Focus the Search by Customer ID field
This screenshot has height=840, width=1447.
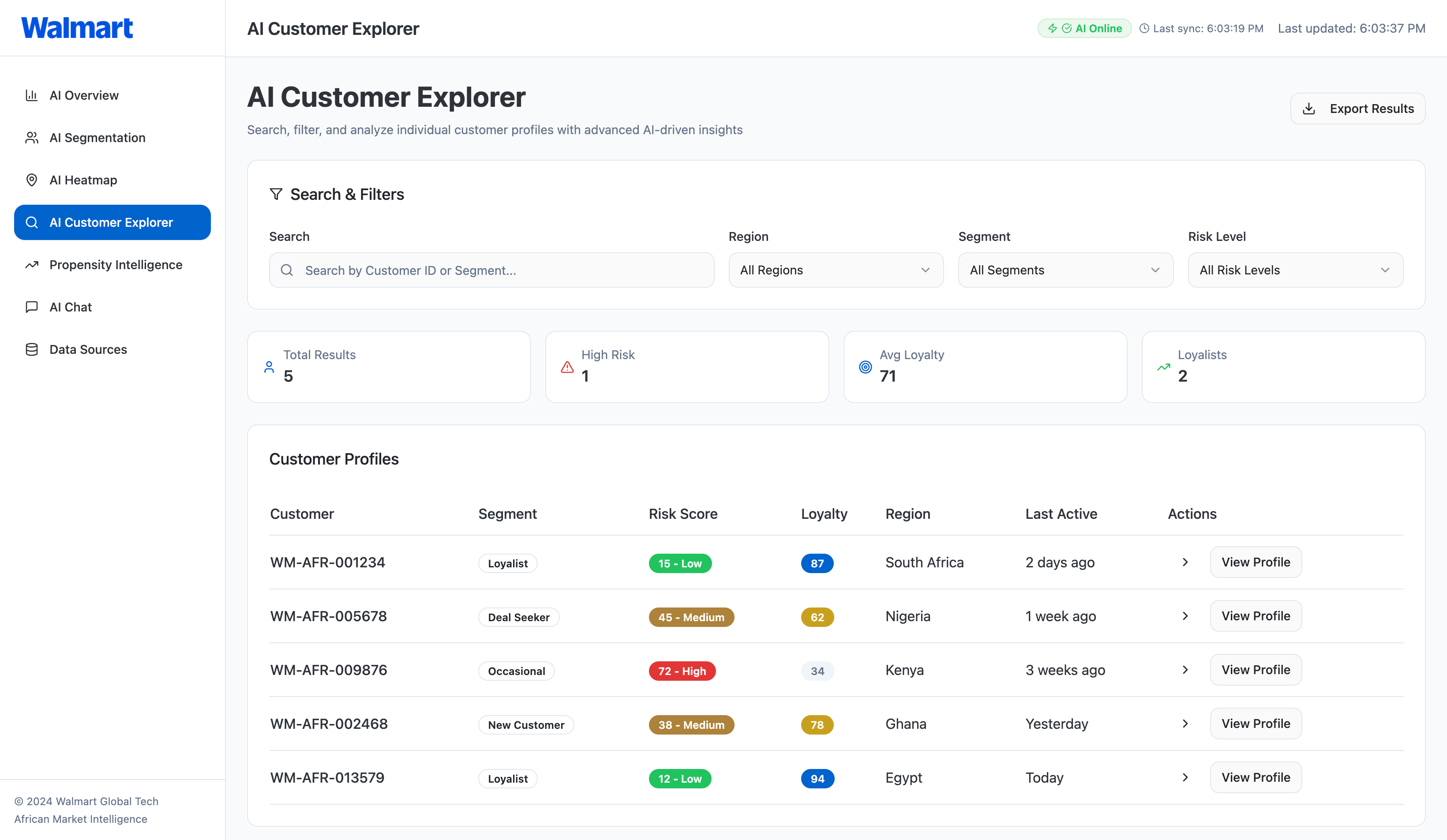(x=491, y=270)
